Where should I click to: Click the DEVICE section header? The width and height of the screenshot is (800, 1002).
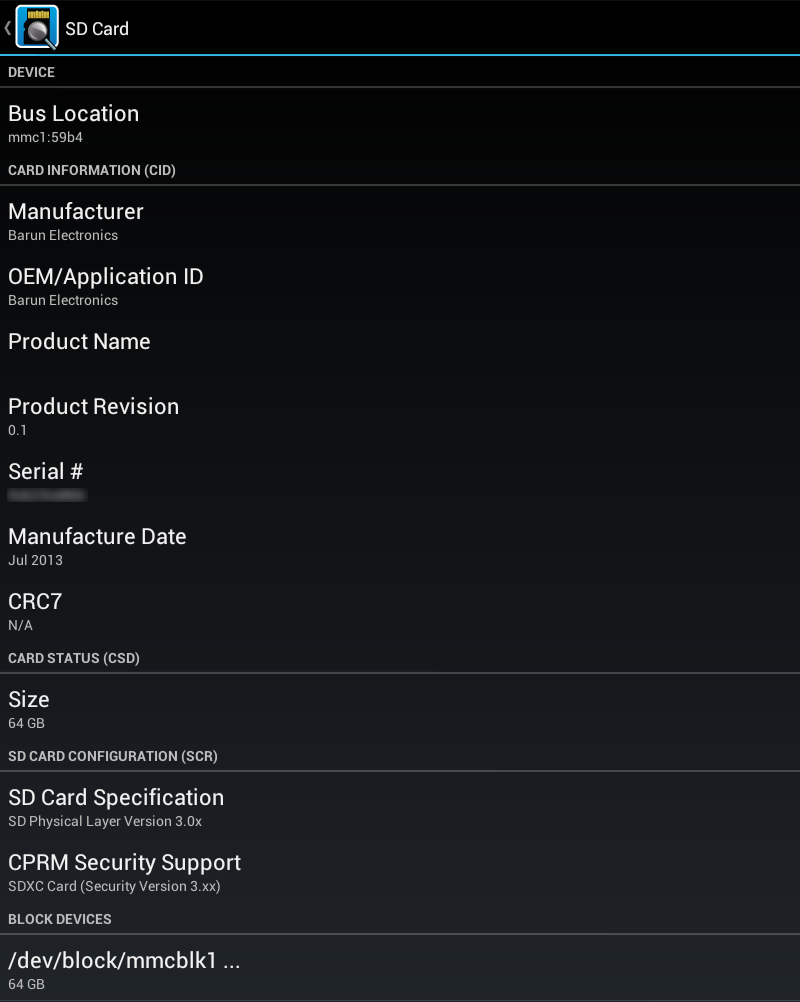(x=31, y=72)
